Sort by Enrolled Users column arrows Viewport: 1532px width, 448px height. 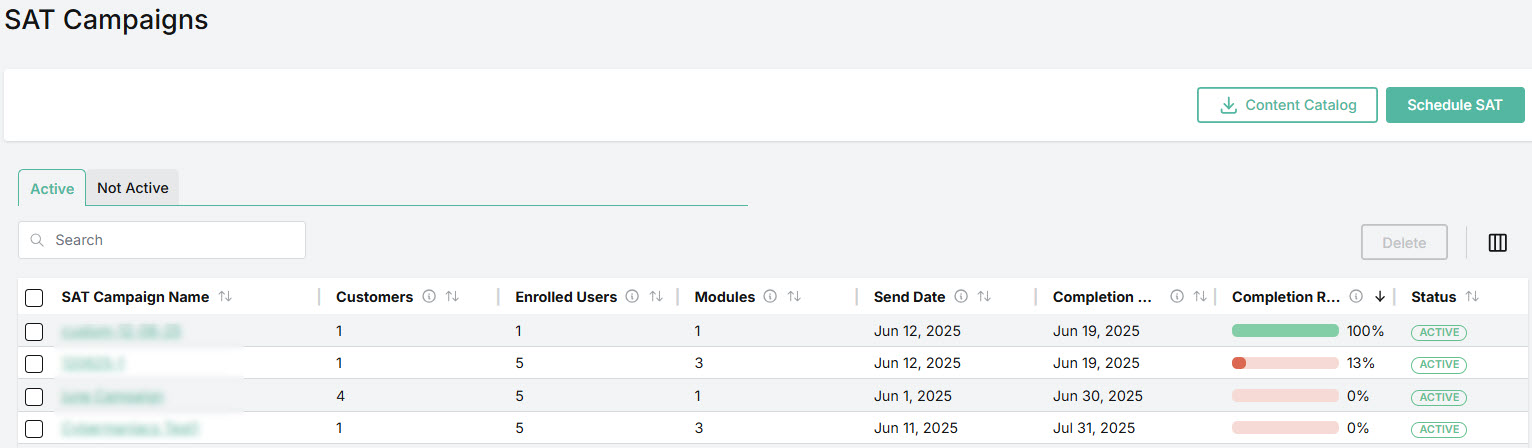656,297
